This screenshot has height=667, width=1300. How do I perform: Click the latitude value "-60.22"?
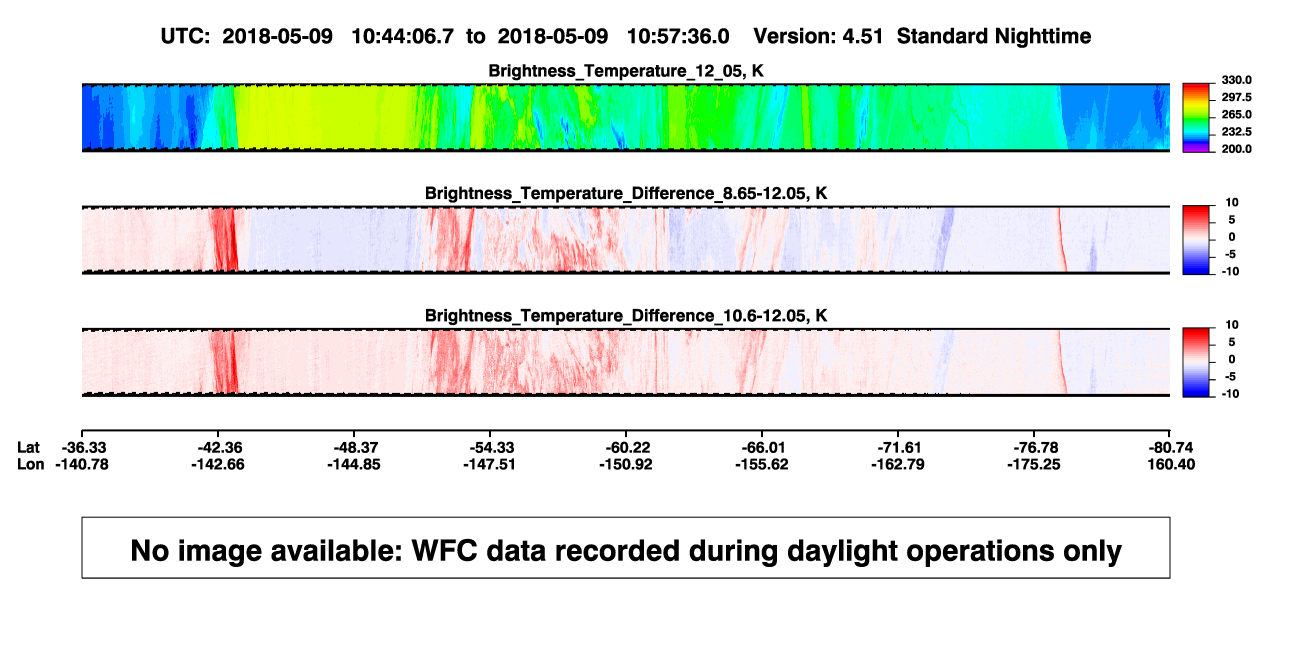(627, 447)
